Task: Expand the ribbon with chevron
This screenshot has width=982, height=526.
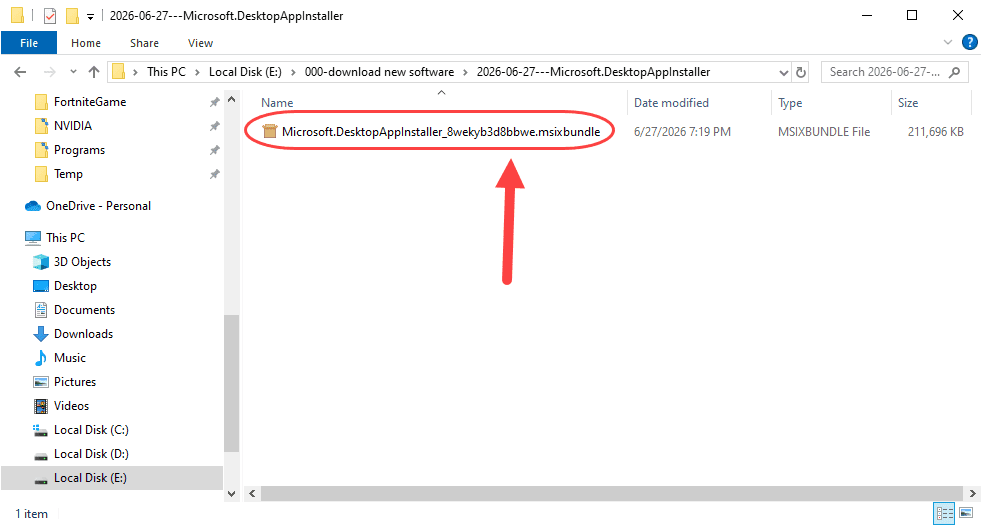Action: click(948, 43)
